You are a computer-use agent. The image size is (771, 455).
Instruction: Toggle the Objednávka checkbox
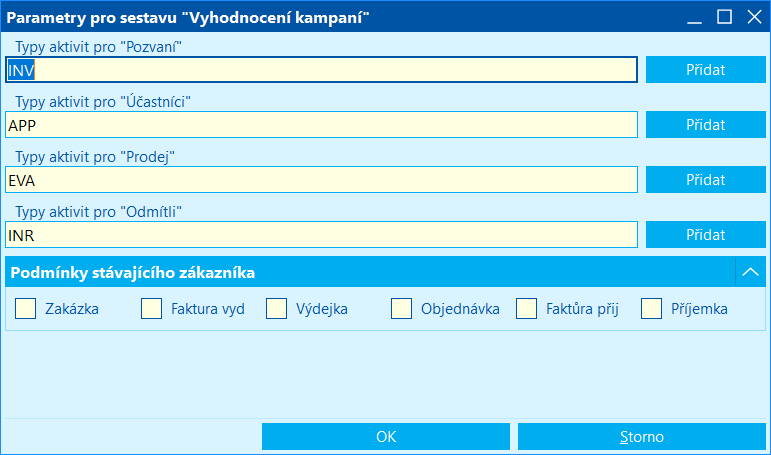point(402,309)
